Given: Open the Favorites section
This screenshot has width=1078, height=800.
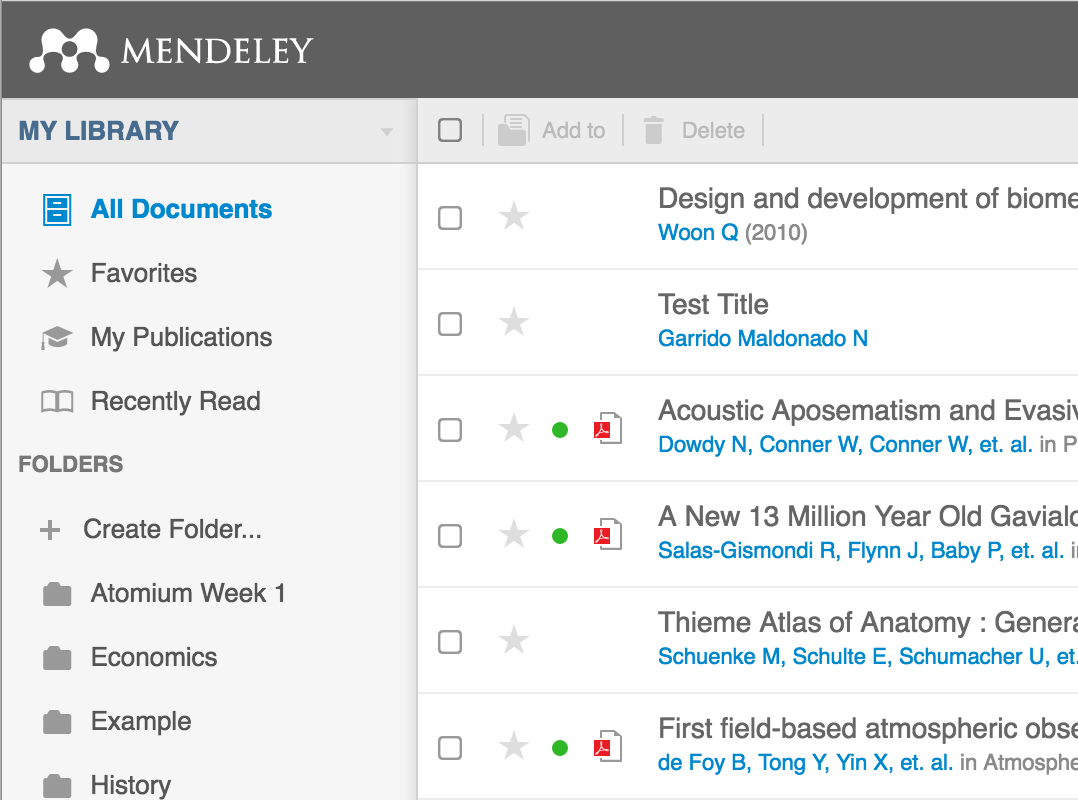Looking at the screenshot, I should pos(143,273).
